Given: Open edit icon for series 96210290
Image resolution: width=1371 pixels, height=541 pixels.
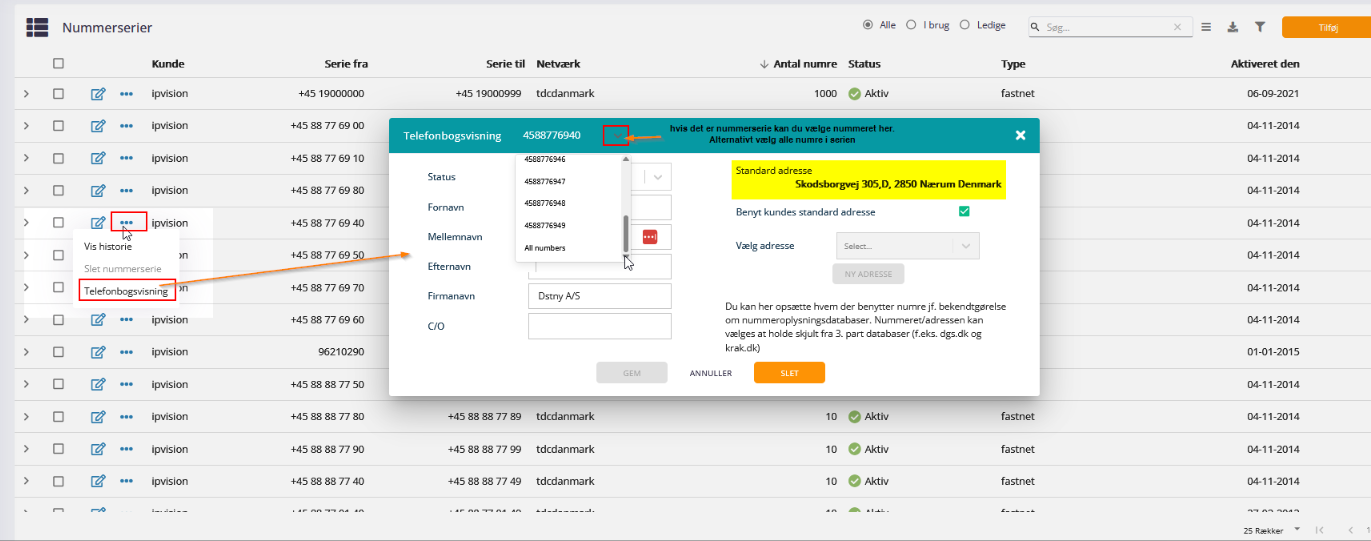Looking at the screenshot, I should pos(98,352).
